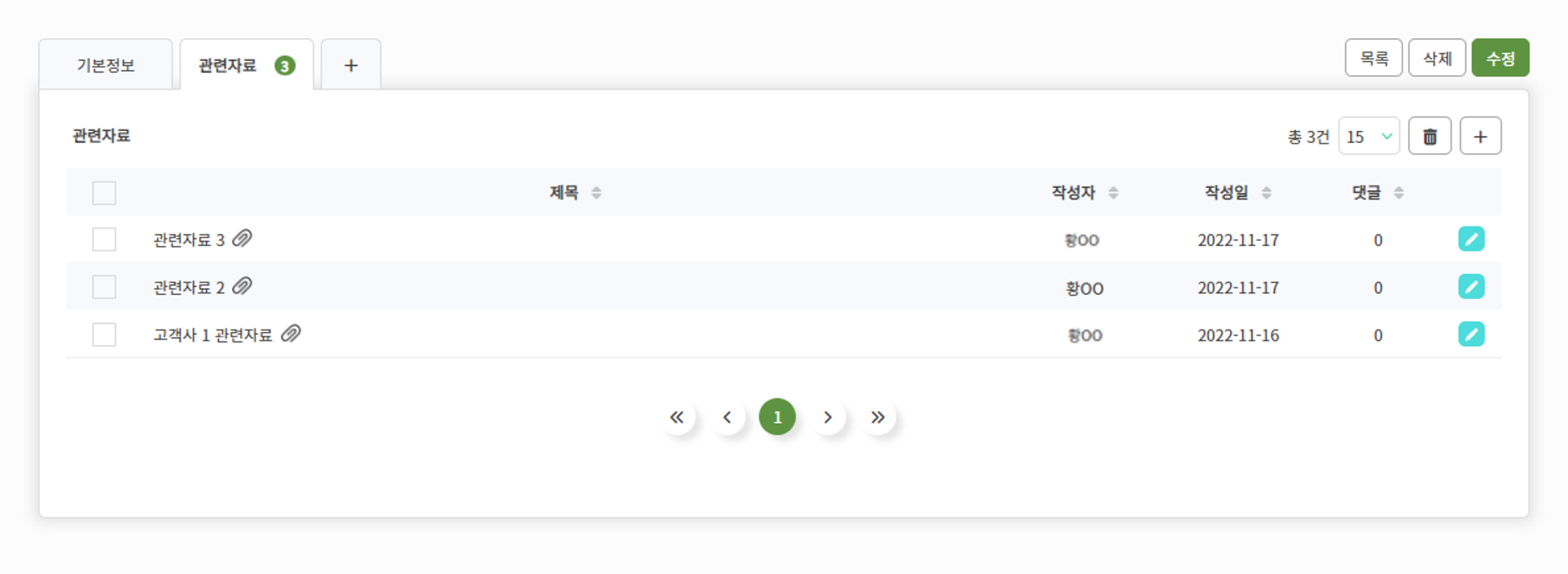Viewport: 1568px width, 574px height.
Task: Check the 고객사 1 관련자료 row checkbox
Action: [104, 335]
